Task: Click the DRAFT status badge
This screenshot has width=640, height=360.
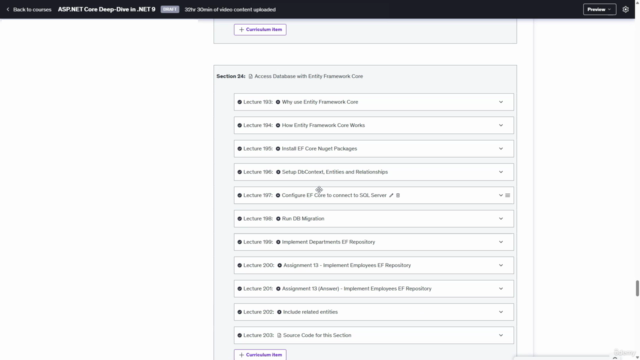Action: point(170,9)
